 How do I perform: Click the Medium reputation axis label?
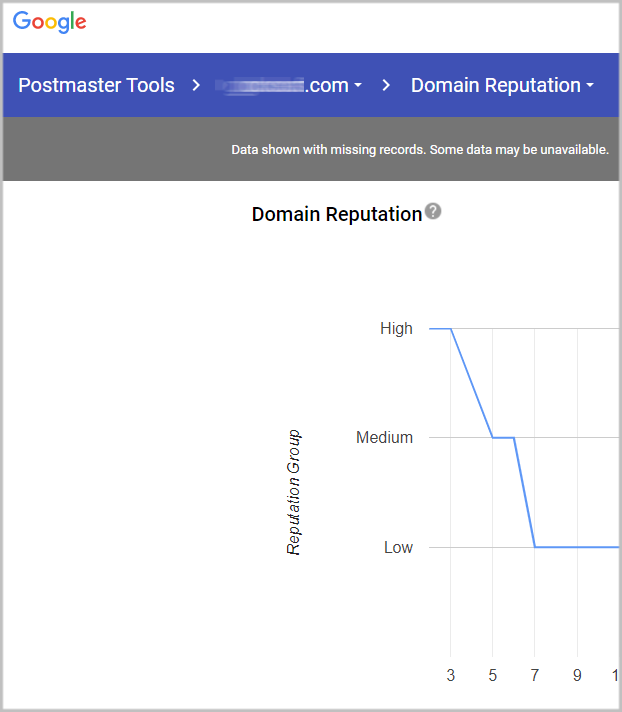click(x=384, y=437)
